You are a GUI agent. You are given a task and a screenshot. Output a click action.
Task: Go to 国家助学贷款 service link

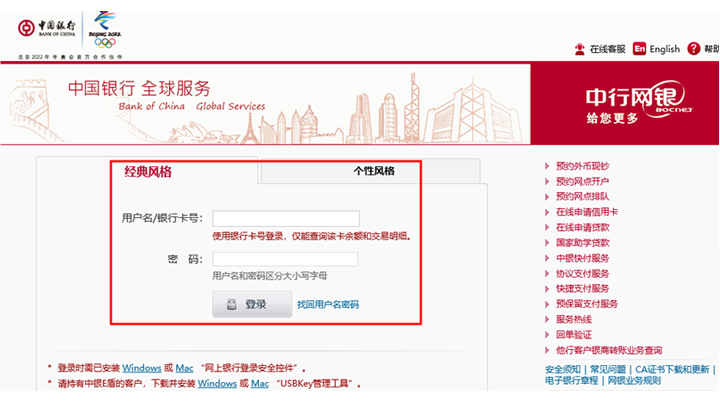coord(582,243)
